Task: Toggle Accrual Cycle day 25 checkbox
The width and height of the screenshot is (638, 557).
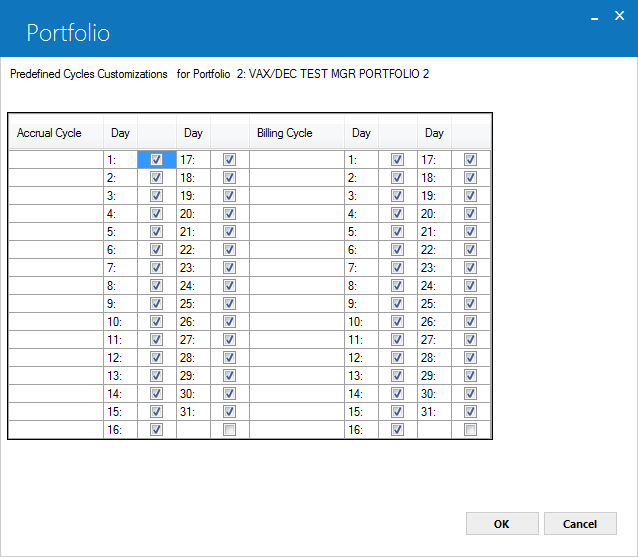Action: 229,304
